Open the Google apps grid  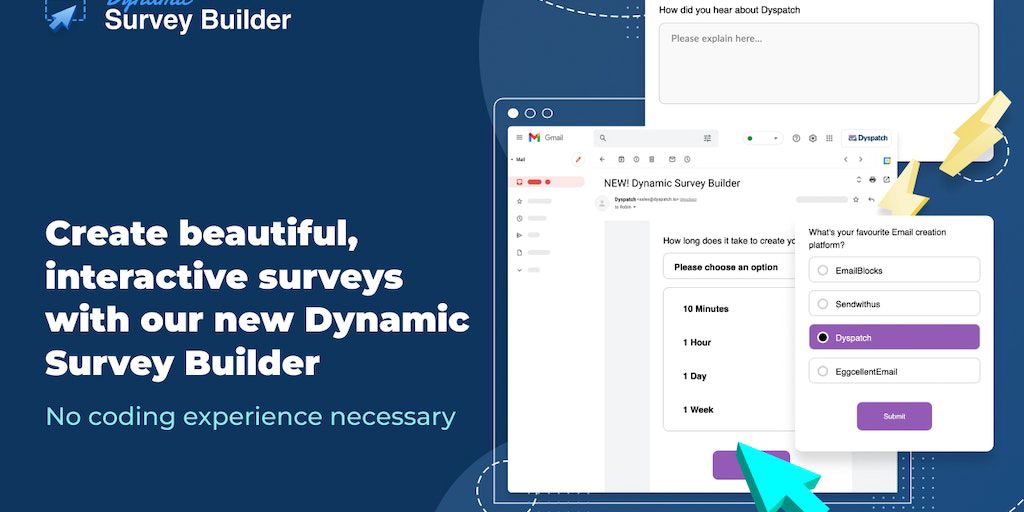coord(829,138)
